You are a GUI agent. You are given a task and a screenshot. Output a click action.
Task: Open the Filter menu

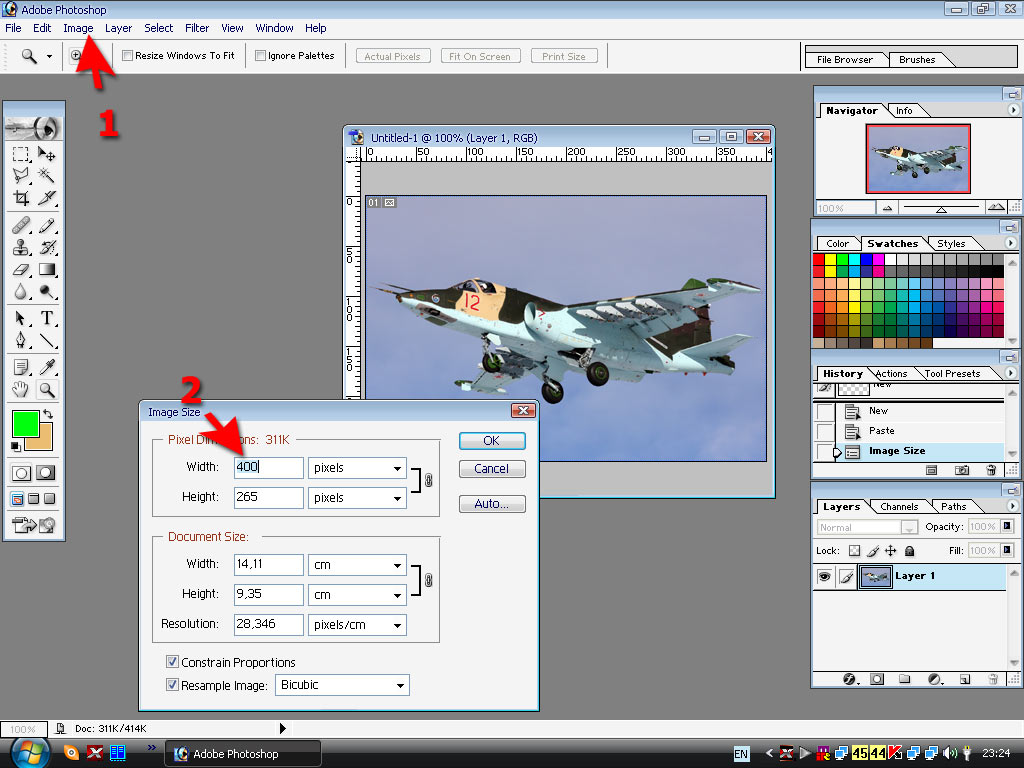(x=197, y=28)
